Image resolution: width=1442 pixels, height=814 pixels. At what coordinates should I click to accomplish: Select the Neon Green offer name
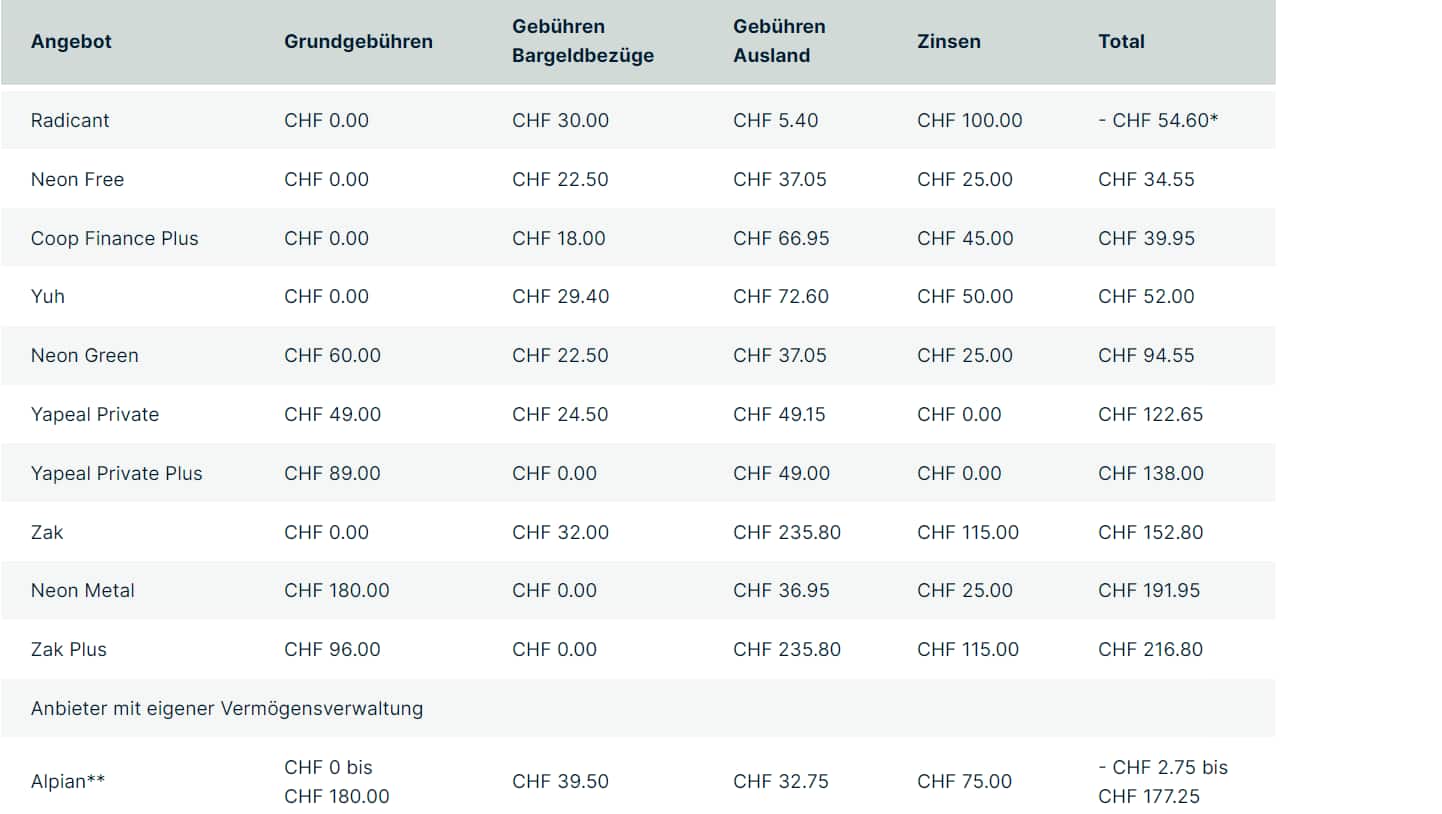tap(84, 355)
